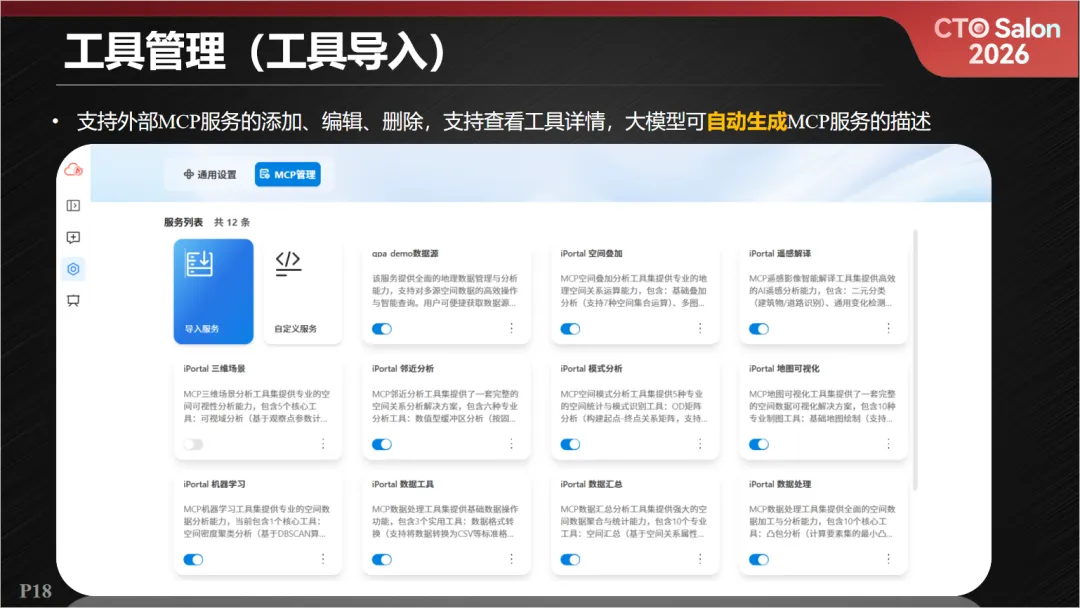Toggle the gpa demo数据源 service switch
Viewport: 1080px width, 608px height.
click(x=382, y=328)
